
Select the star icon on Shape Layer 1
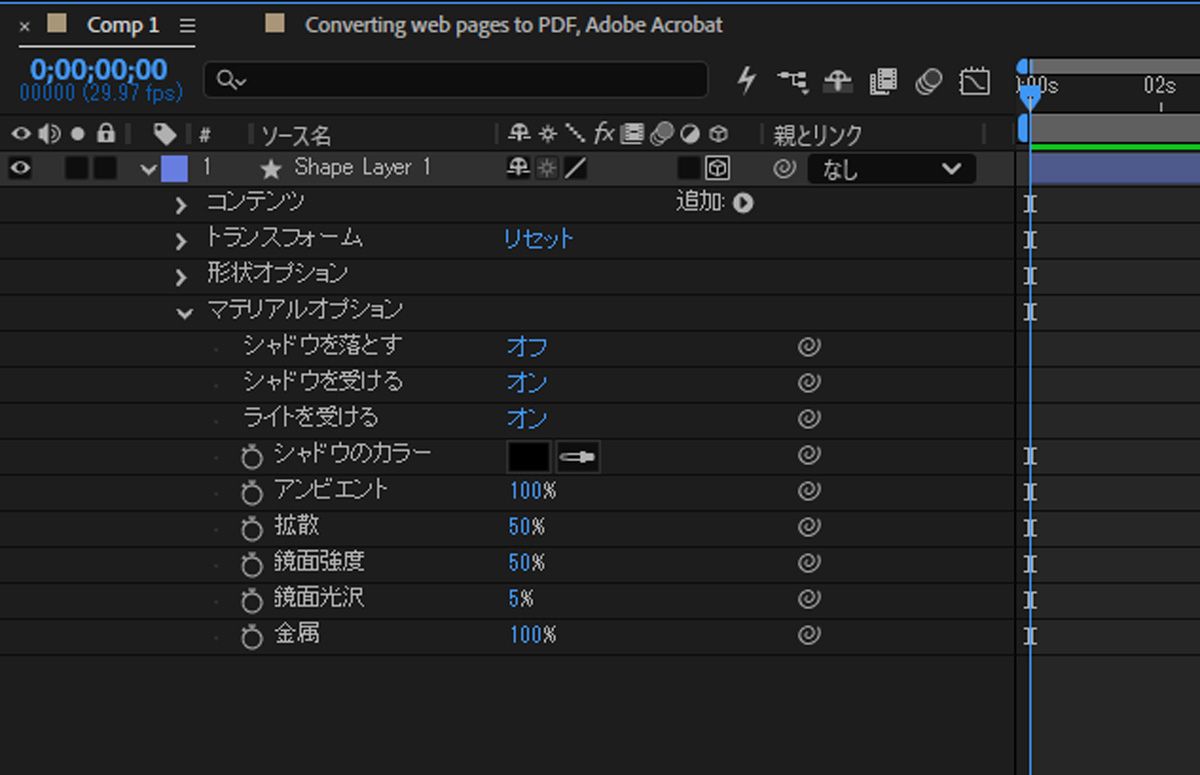[x=270, y=169]
